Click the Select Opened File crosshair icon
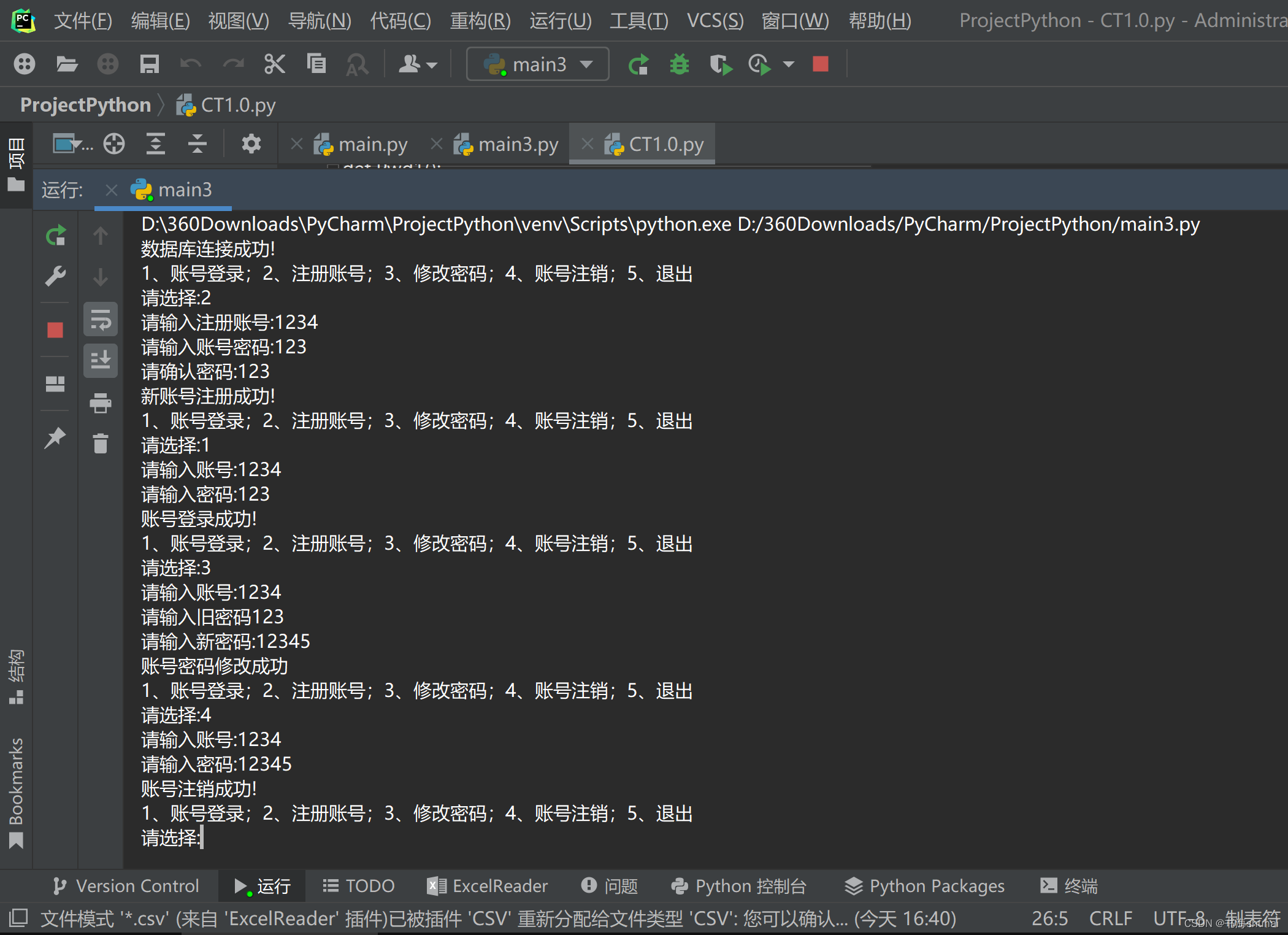This screenshot has height=935, width=1288. [114, 144]
